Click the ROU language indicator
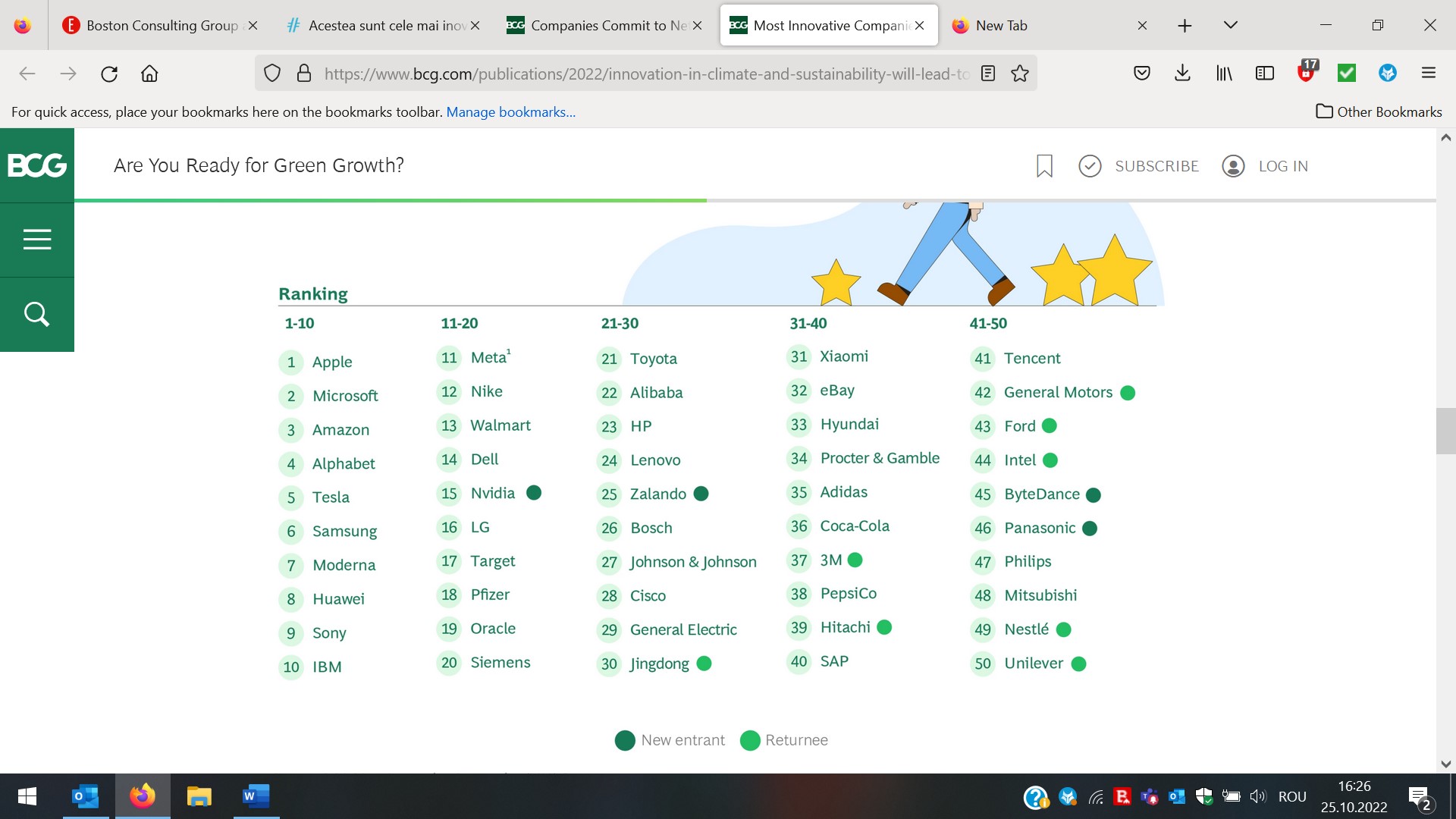The height and width of the screenshot is (819, 1456). click(1292, 796)
